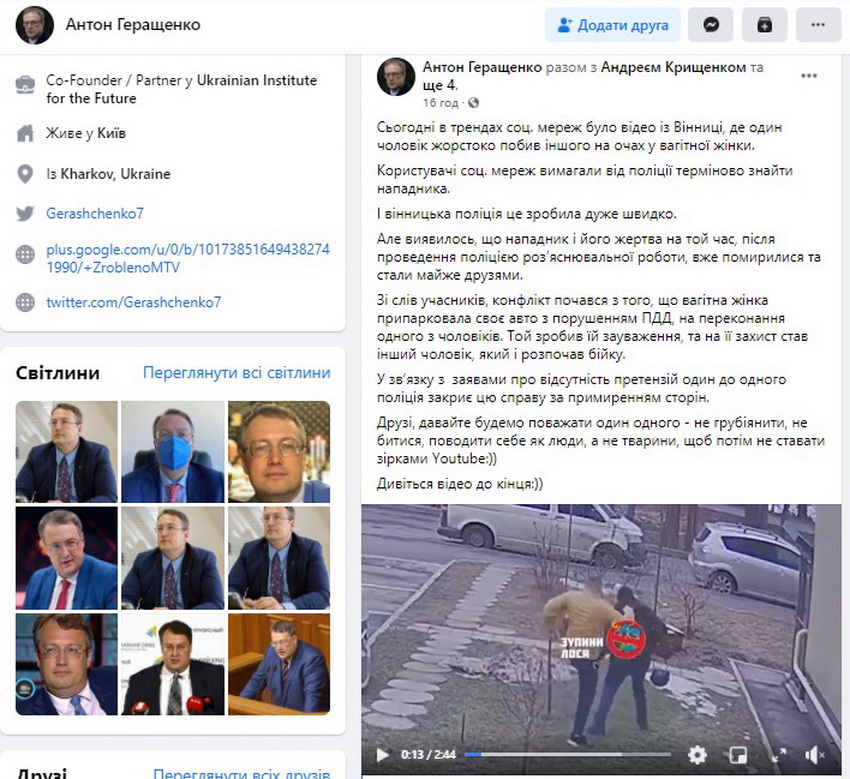
Task: Open twitter.com/Gerashchenko7 website link
Action: [x=133, y=302]
